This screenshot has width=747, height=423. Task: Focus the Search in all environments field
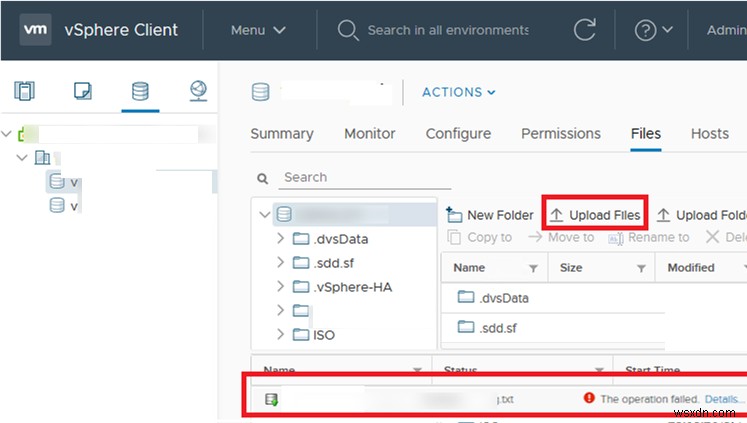(448, 30)
